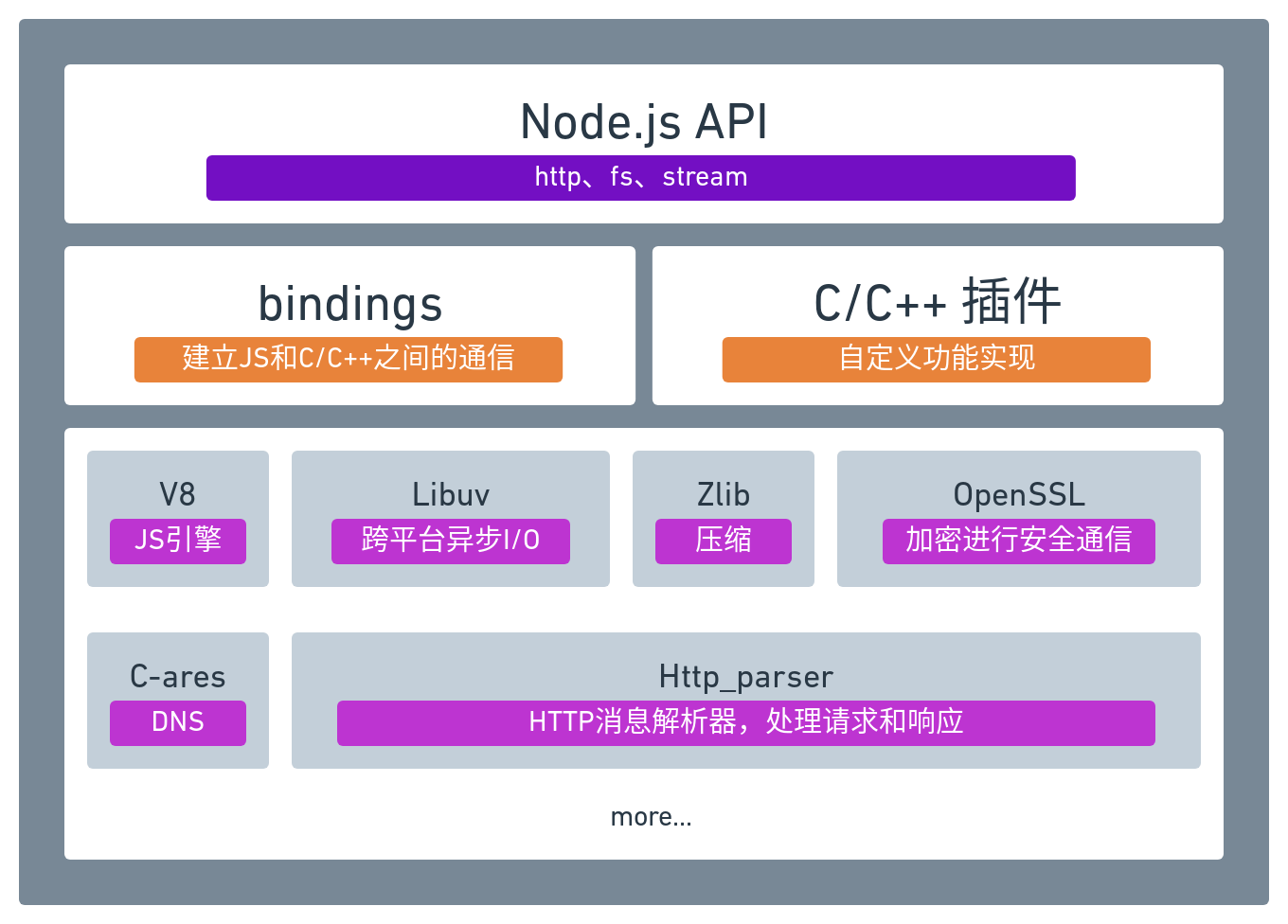The height and width of the screenshot is (924, 1288).
Task: Select the "跨平台异步I/O" tag
Action: pyautogui.click(x=451, y=542)
